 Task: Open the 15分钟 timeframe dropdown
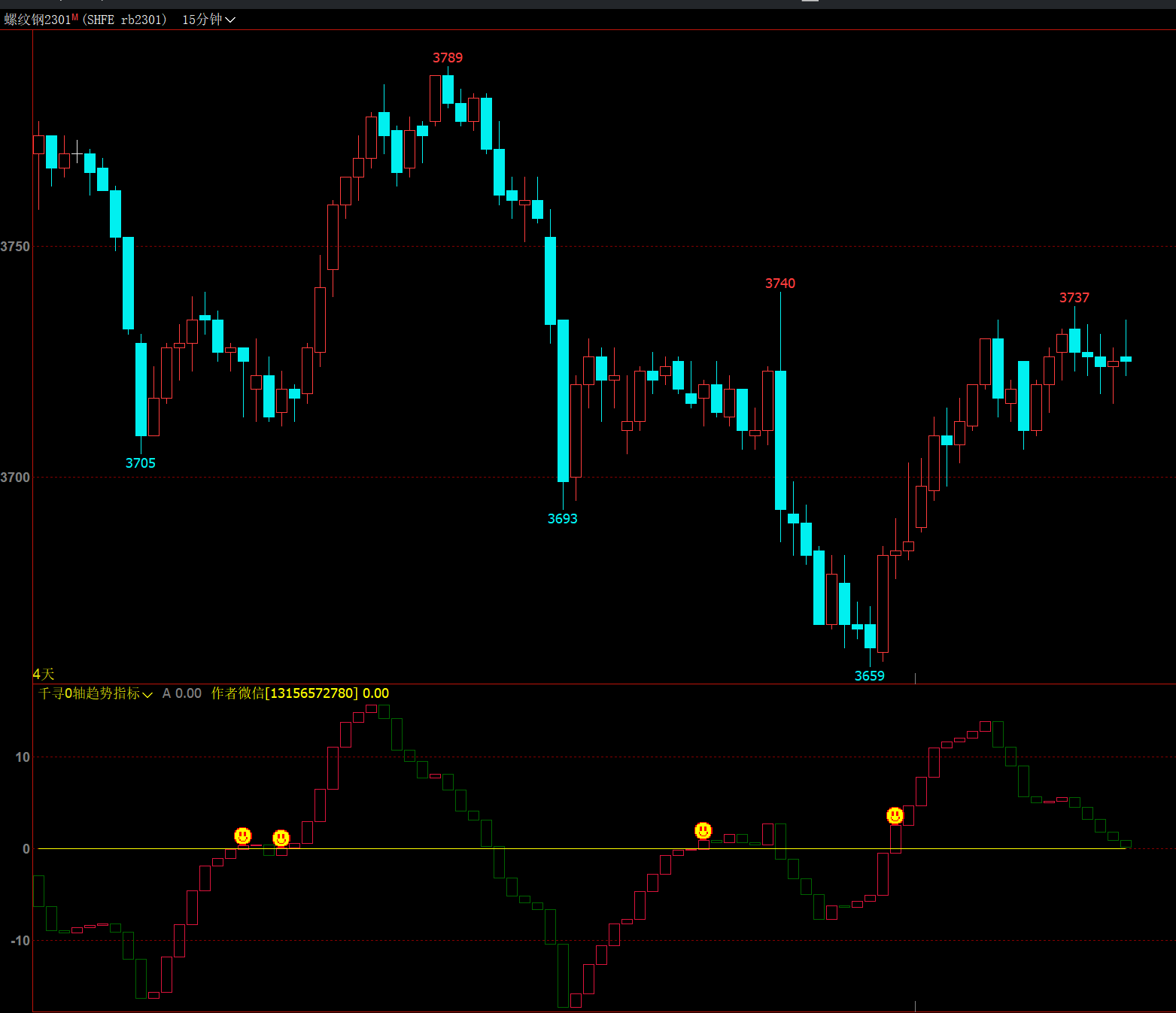pos(208,20)
